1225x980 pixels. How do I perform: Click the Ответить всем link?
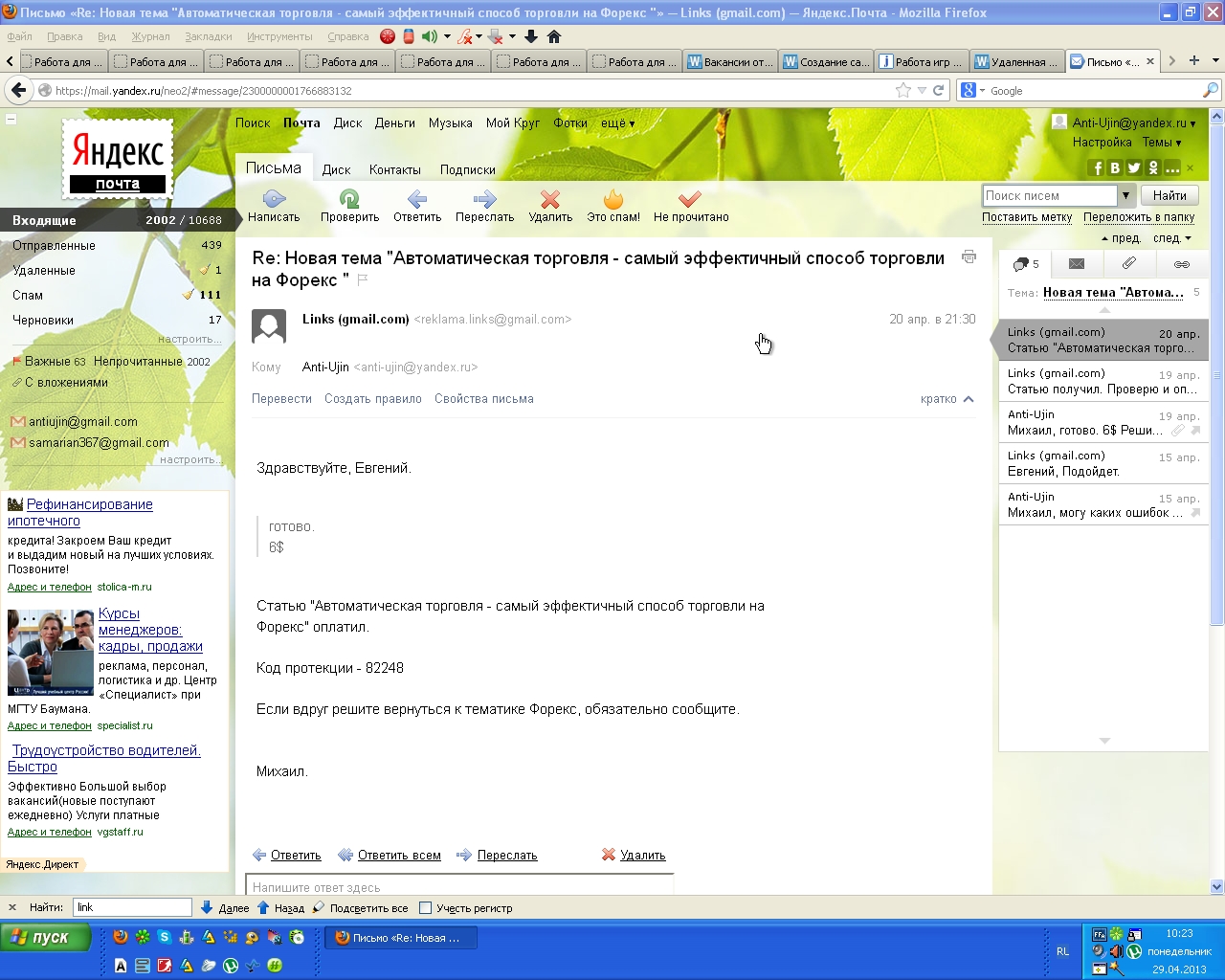[399, 856]
